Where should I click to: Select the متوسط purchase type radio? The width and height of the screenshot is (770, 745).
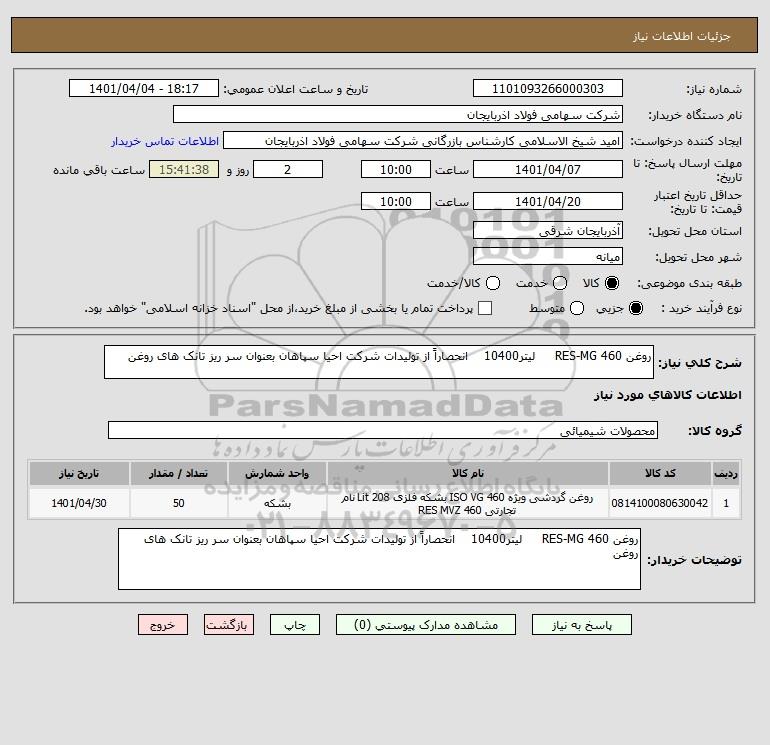tap(577, 308)
